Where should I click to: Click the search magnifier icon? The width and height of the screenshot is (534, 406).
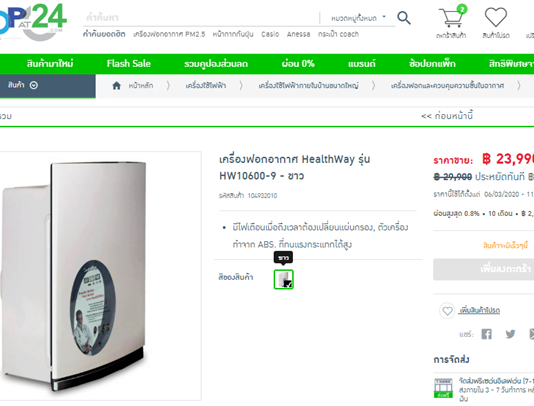(404, 18)
